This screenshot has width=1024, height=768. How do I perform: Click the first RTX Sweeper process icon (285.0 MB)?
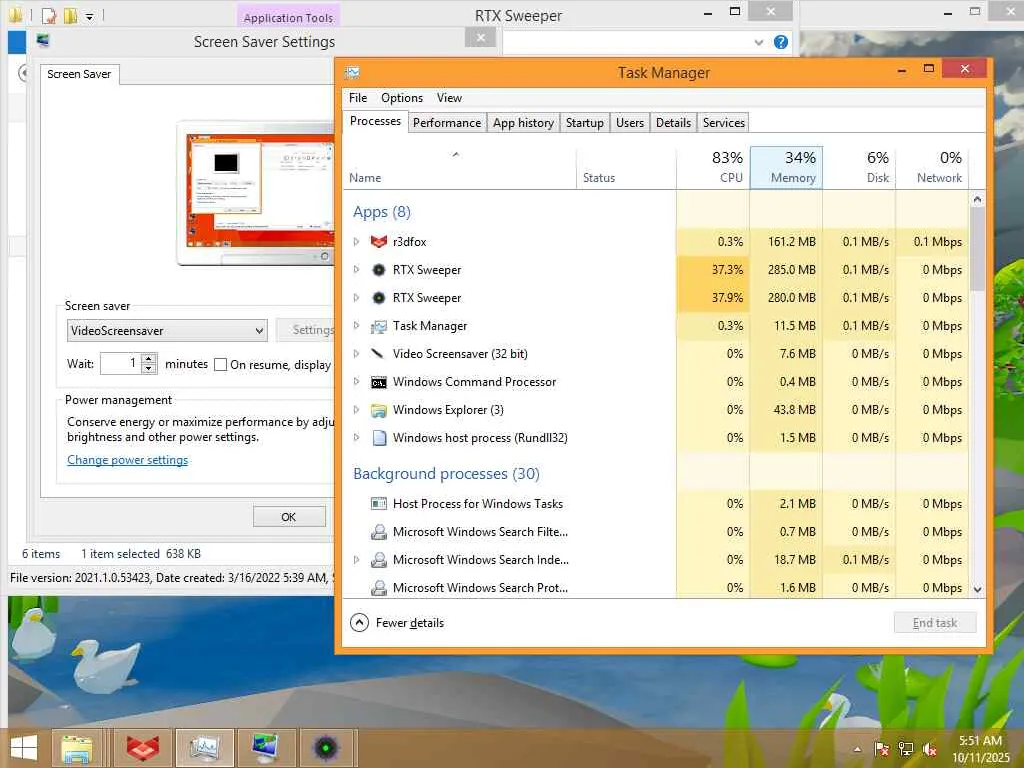click(x=379, y=270)
